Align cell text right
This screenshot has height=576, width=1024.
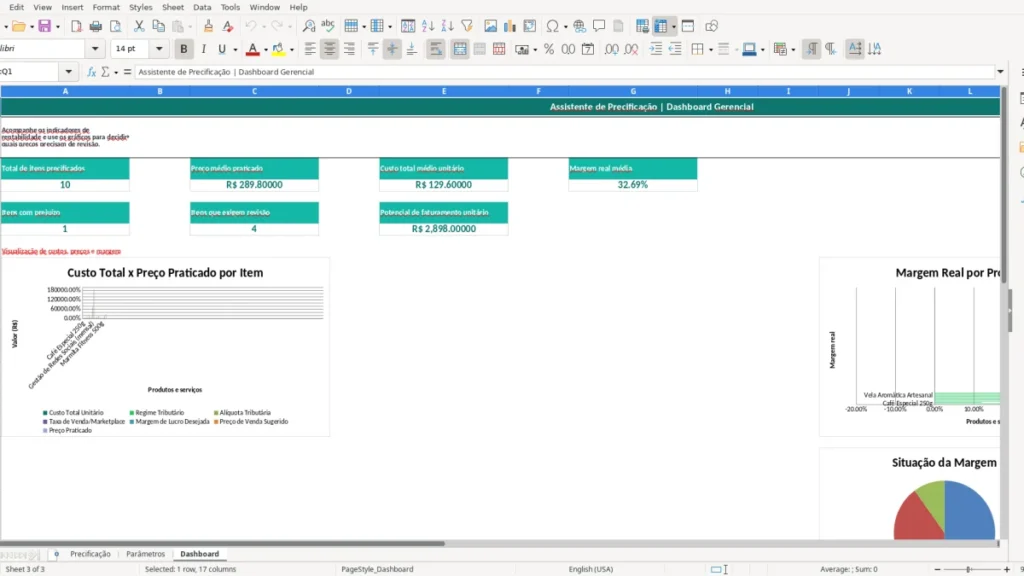(x=349, y=49)
